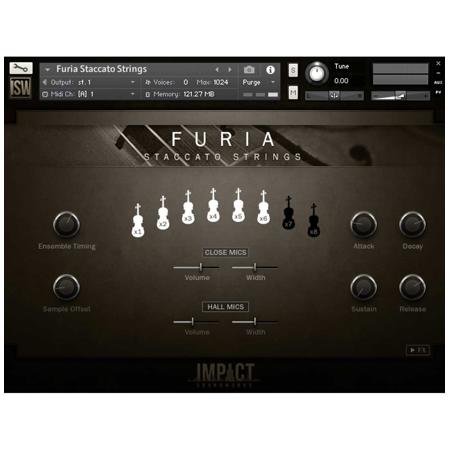This screenshot has width=450, height=450.
Task: Select the x6 violin ensemble size
Action: click(264, 207)
